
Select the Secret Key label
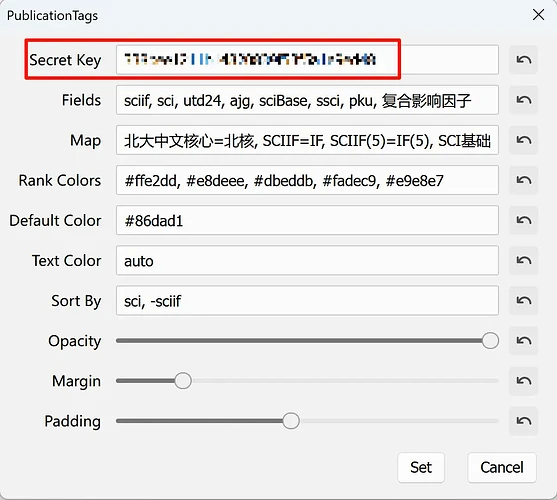pos(65,60)
